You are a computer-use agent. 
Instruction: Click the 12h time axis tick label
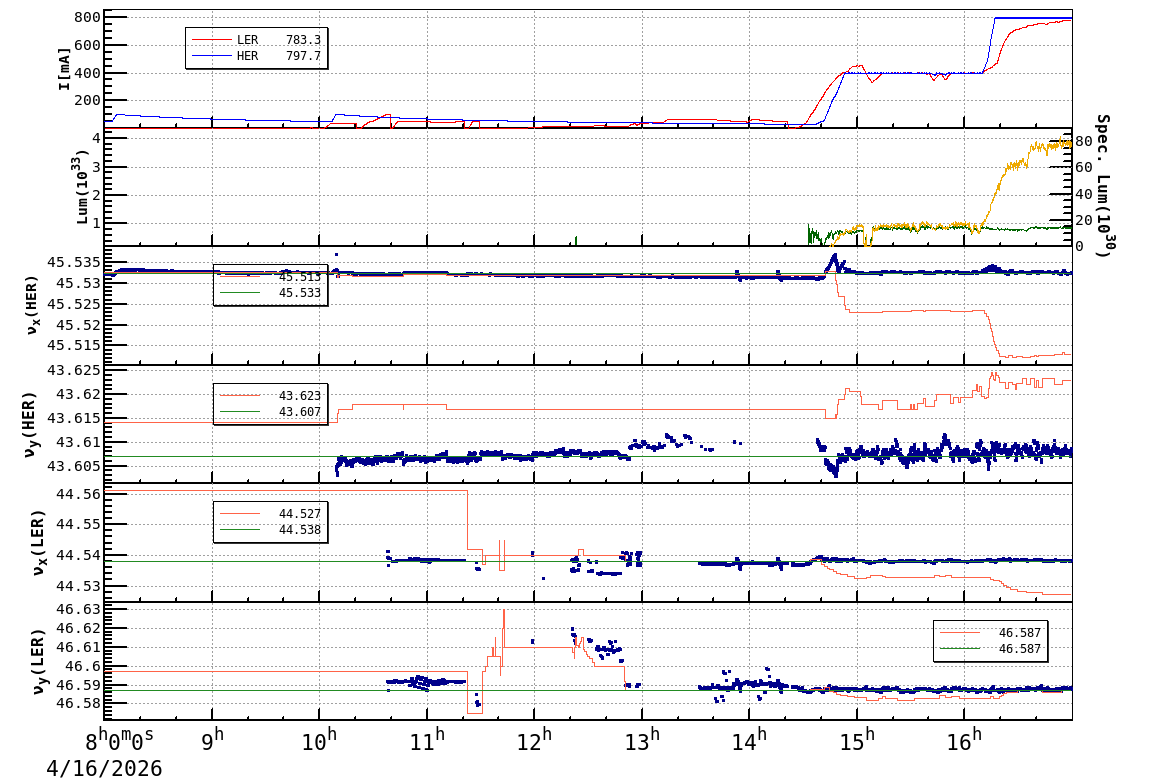point(535,741)
